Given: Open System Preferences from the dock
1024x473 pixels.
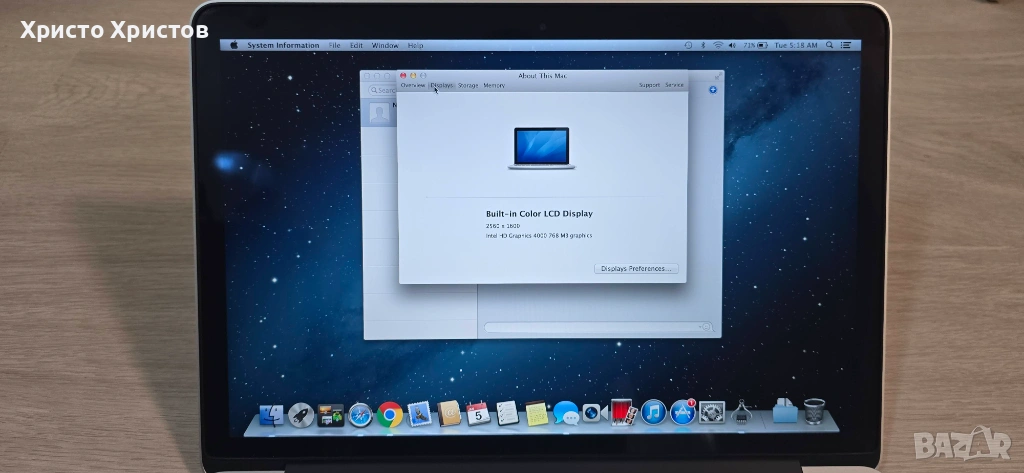Looking at the screenshot, I should [x=712, y=412].
